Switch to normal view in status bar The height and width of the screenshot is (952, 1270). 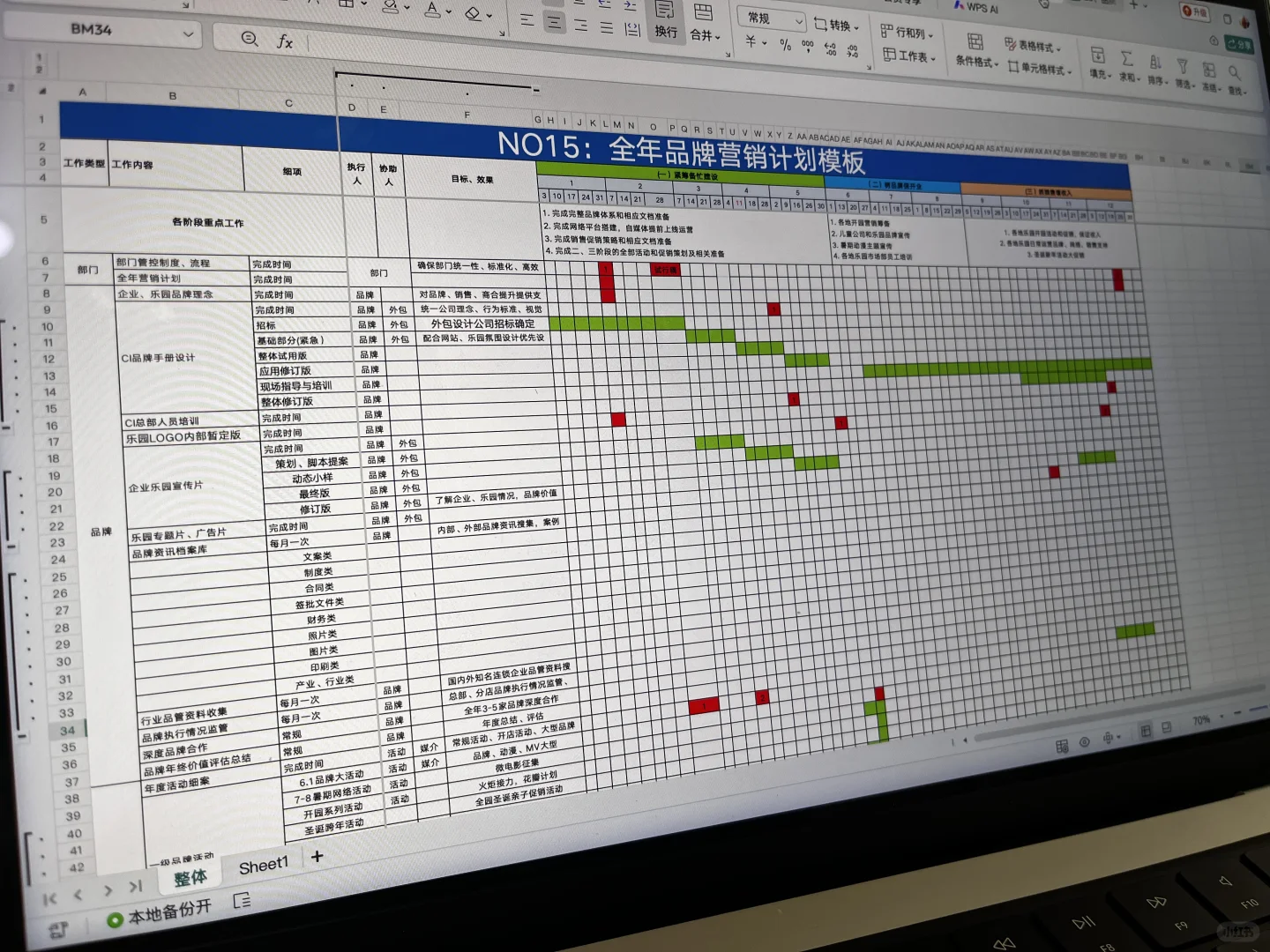(x=1146, y=731)
